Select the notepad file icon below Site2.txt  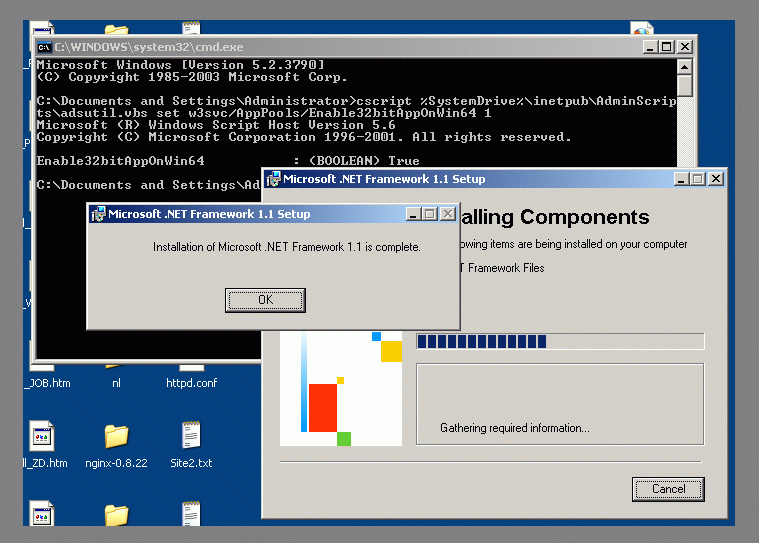[x=191, y=513]
